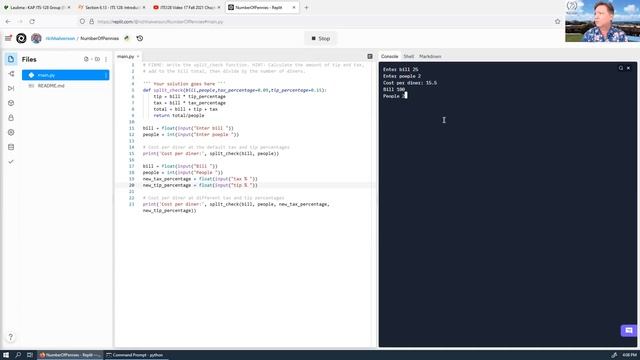Open a new browser tab

tap(306, 7)
